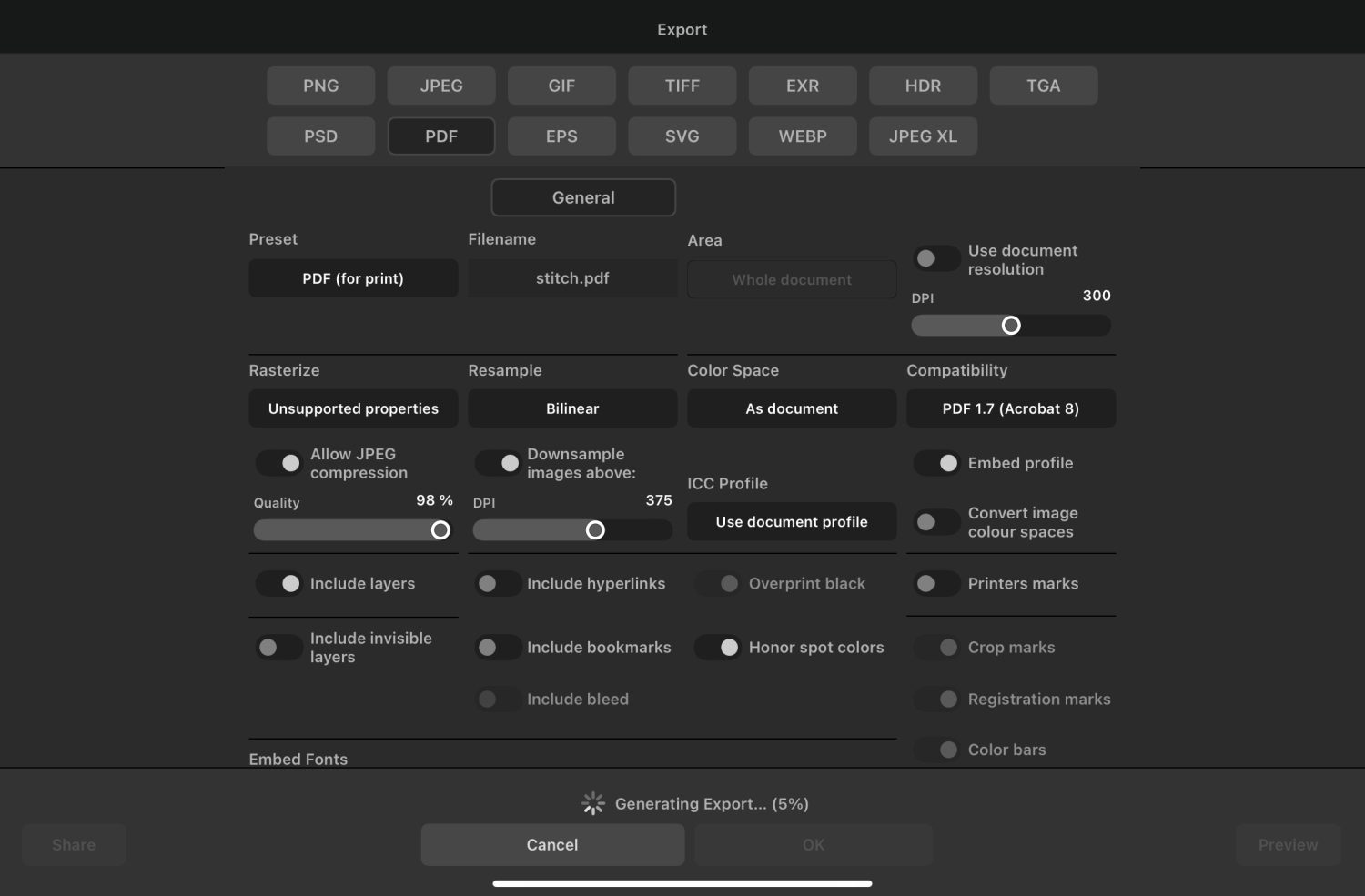
Task: Click the JPEG Quality slider handle
Action: coord(440,530)
